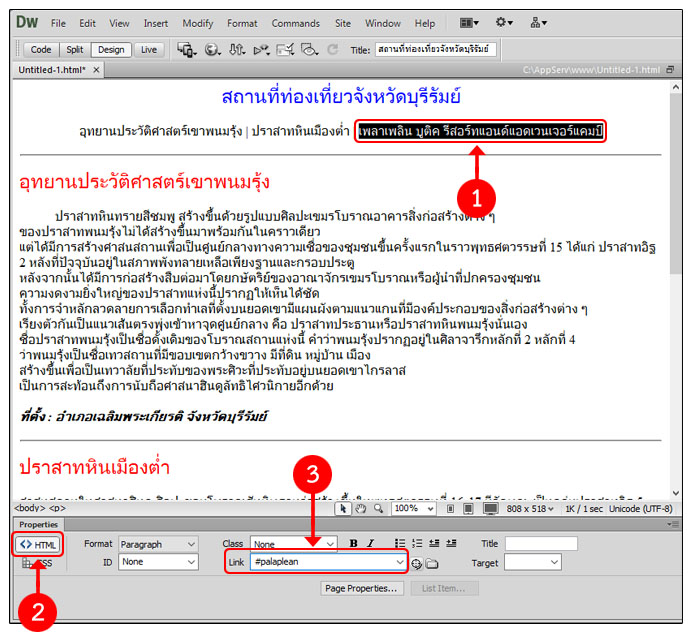Select the Zoom magnifier tool in status bar

tap(377, 509)
